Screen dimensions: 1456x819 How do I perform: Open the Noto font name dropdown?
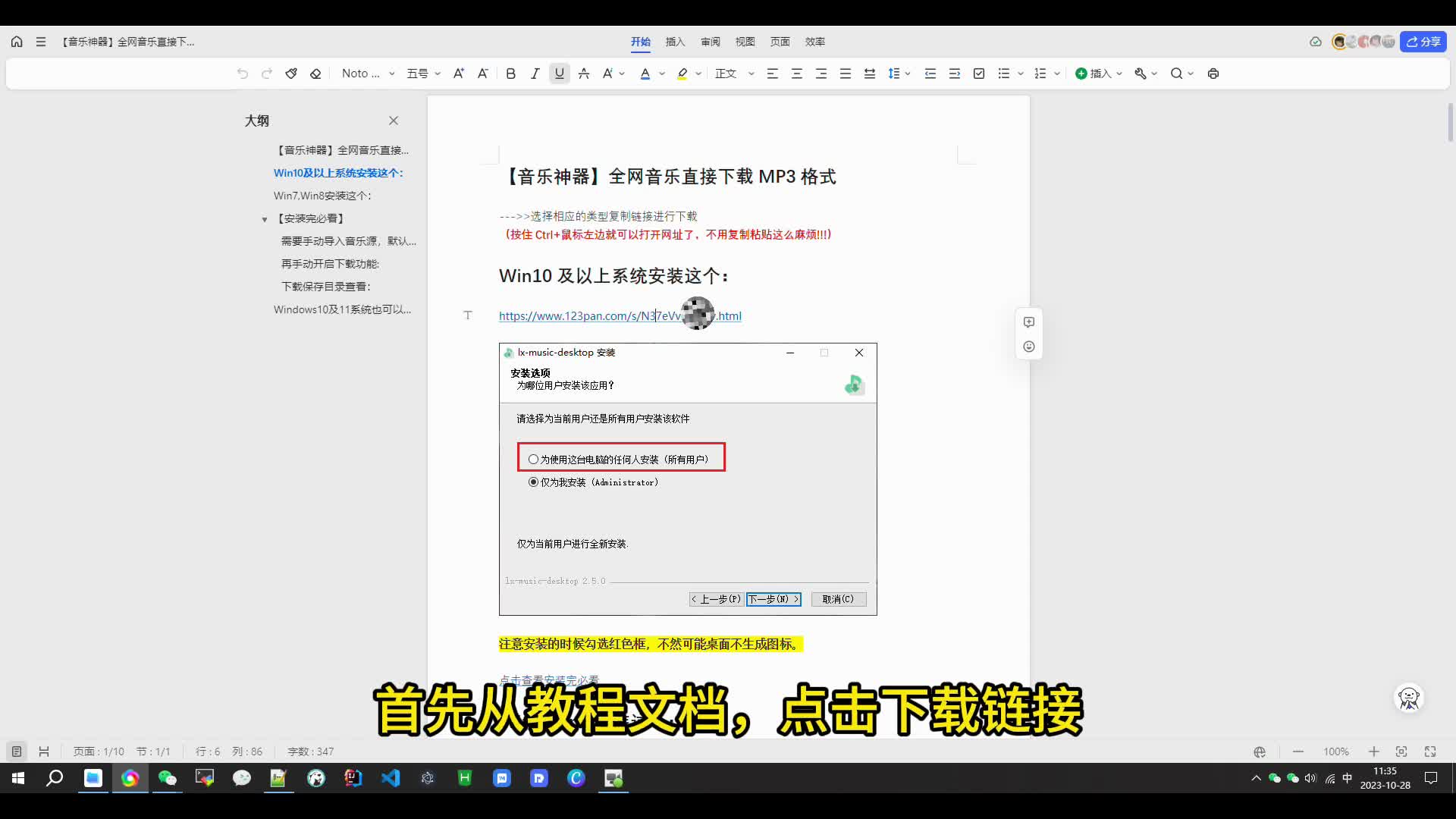[x=369, y=74]
